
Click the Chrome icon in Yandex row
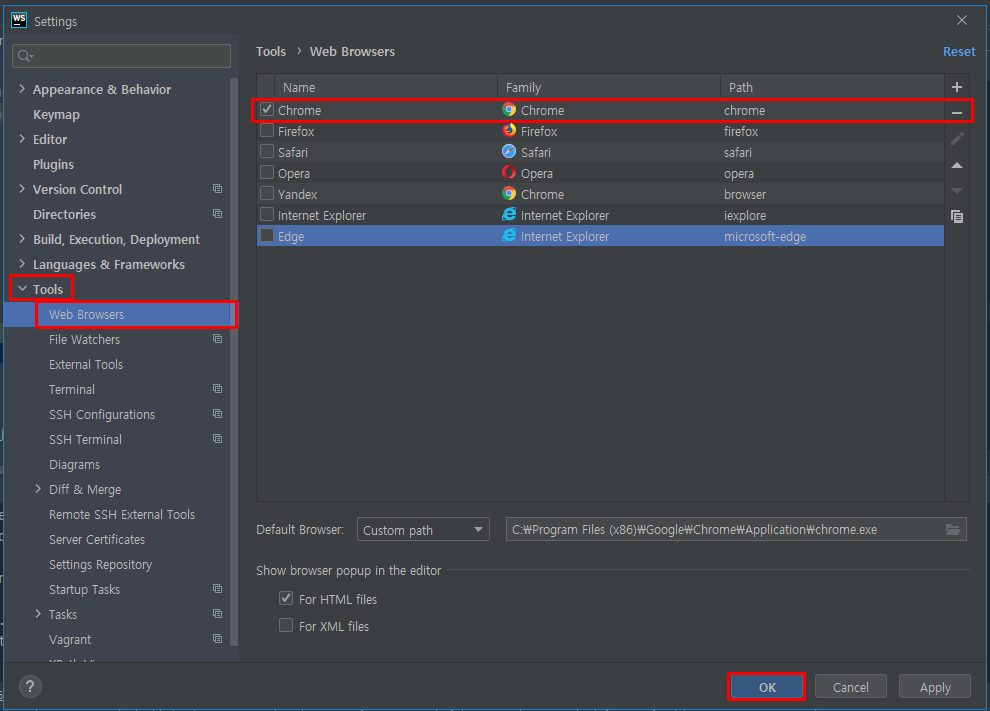tap(509, 194)
